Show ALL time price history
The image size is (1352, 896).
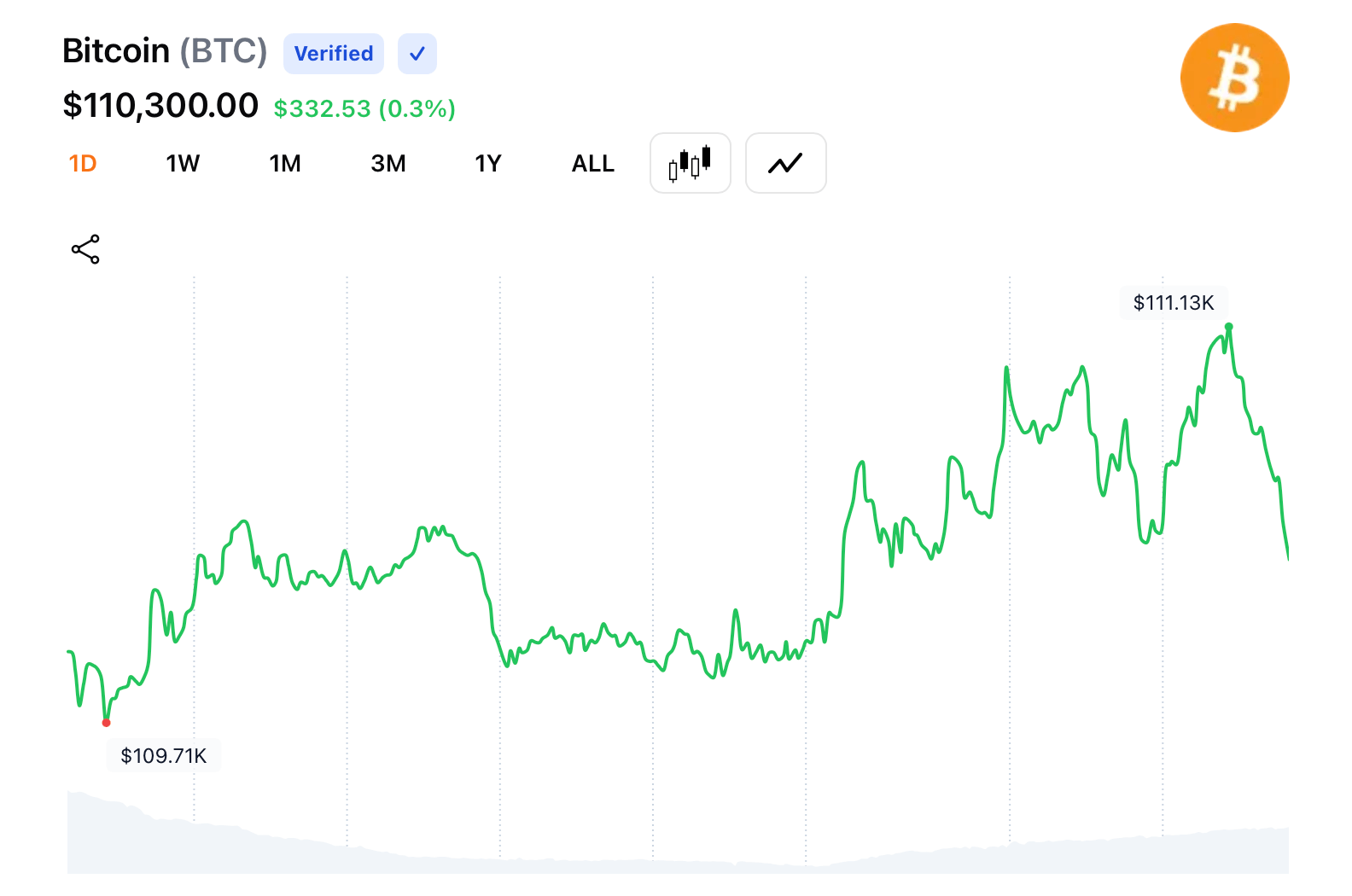(593, 164)
